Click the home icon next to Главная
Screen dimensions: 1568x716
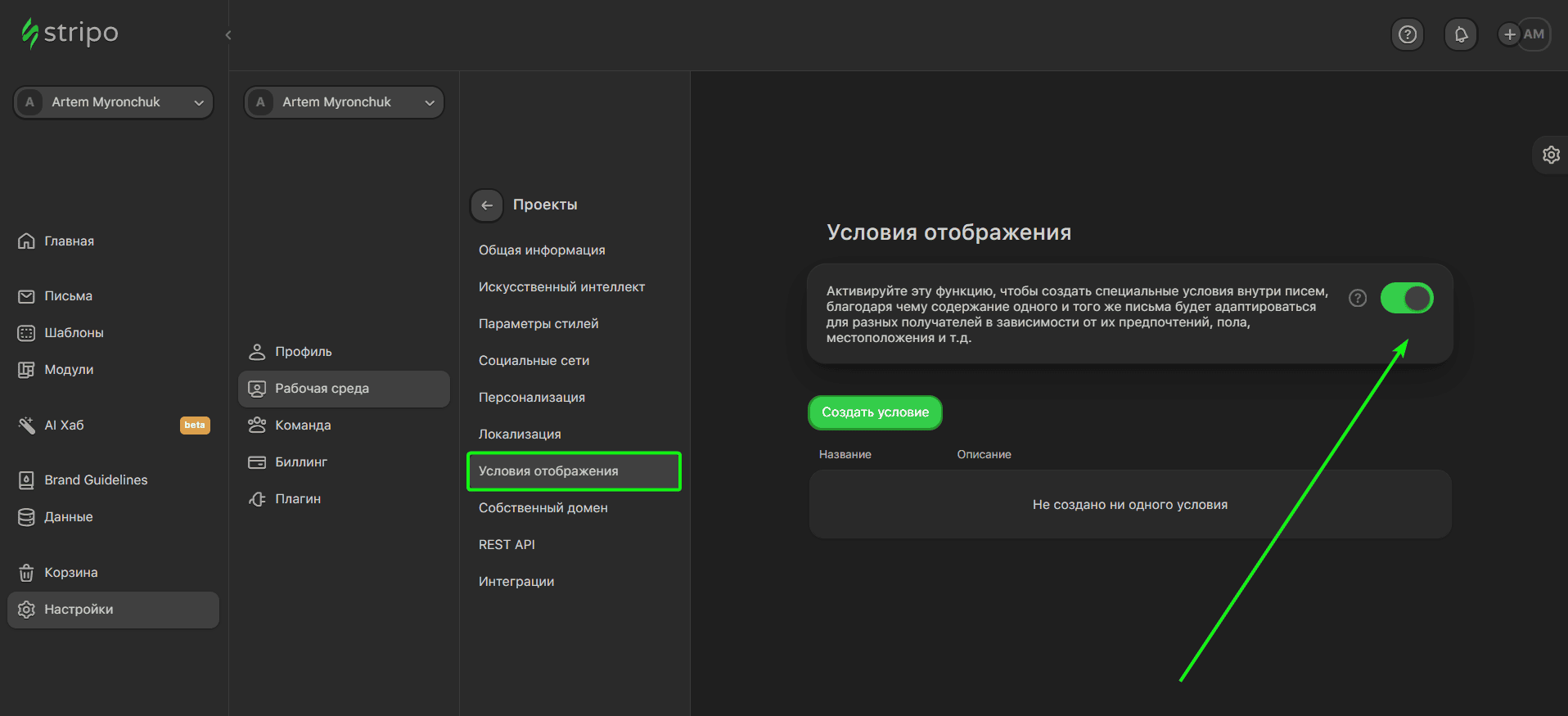pyautogui.click(x=26, y=241)
